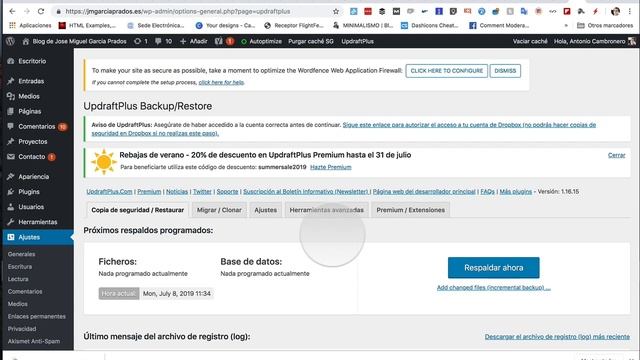Click the Respaldar ahora button
Viewport: 640px width, 360px height.
(493, 268)
